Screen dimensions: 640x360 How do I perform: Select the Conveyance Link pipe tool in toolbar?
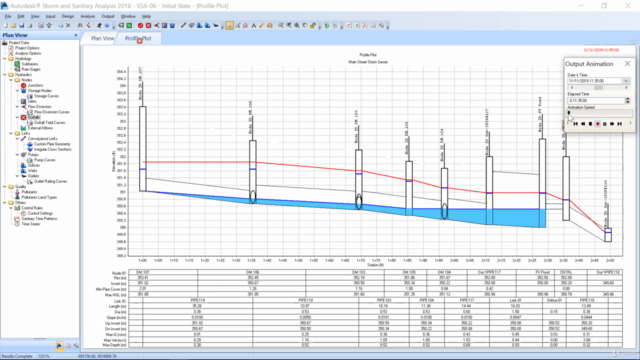[183, 26]
